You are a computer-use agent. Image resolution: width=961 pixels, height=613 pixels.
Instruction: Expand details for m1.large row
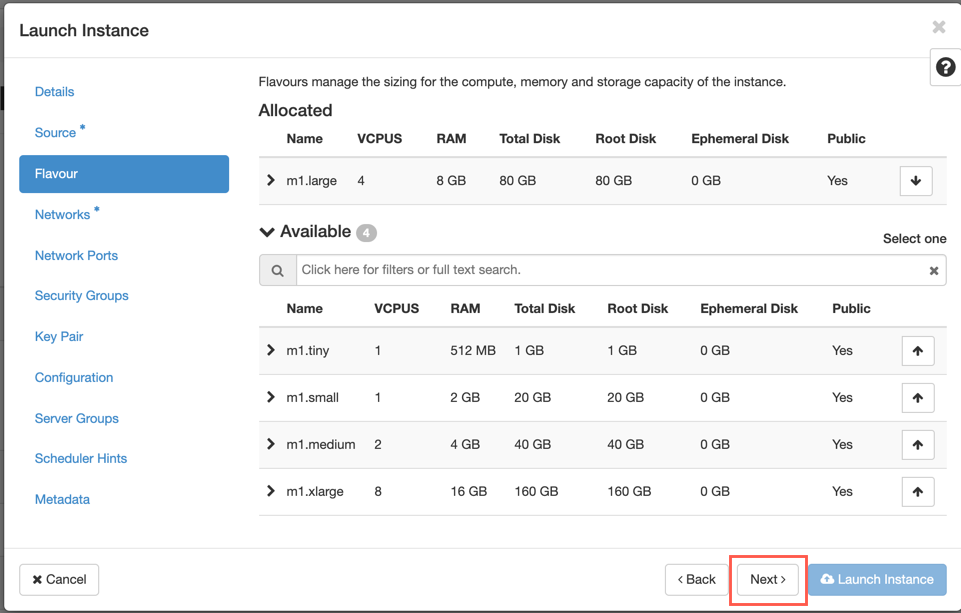point(270,180)
